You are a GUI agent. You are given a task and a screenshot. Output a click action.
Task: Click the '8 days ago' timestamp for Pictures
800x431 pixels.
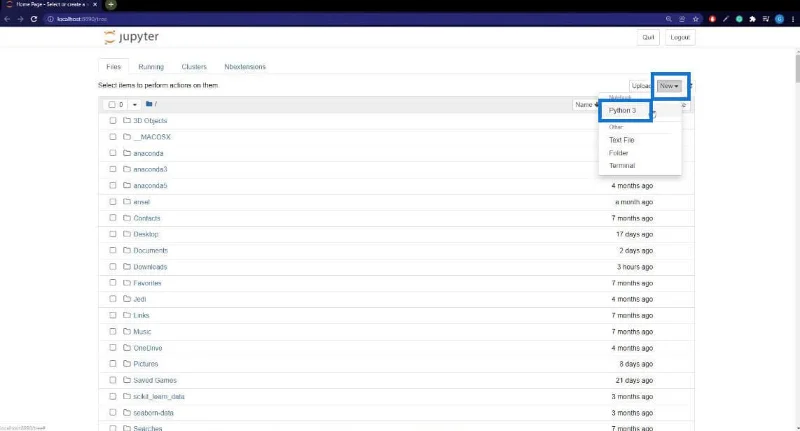coord(636,364)
